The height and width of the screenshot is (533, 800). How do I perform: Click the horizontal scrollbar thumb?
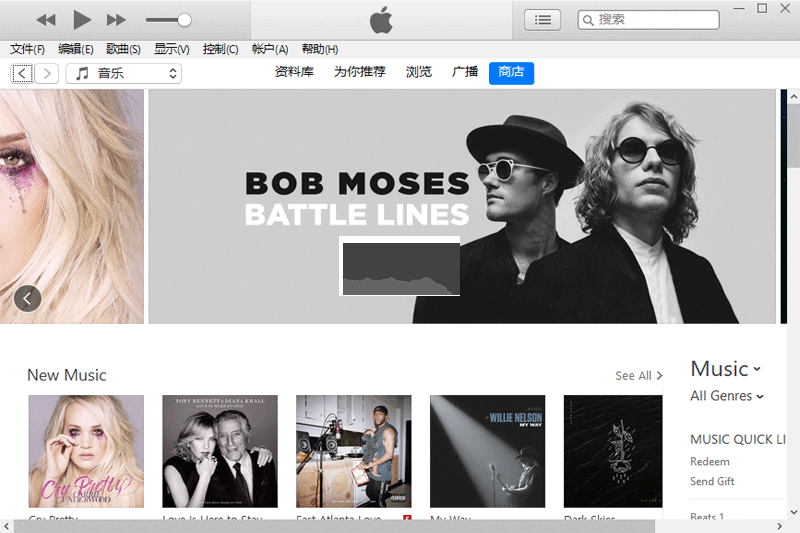click(x=334, y=526)
